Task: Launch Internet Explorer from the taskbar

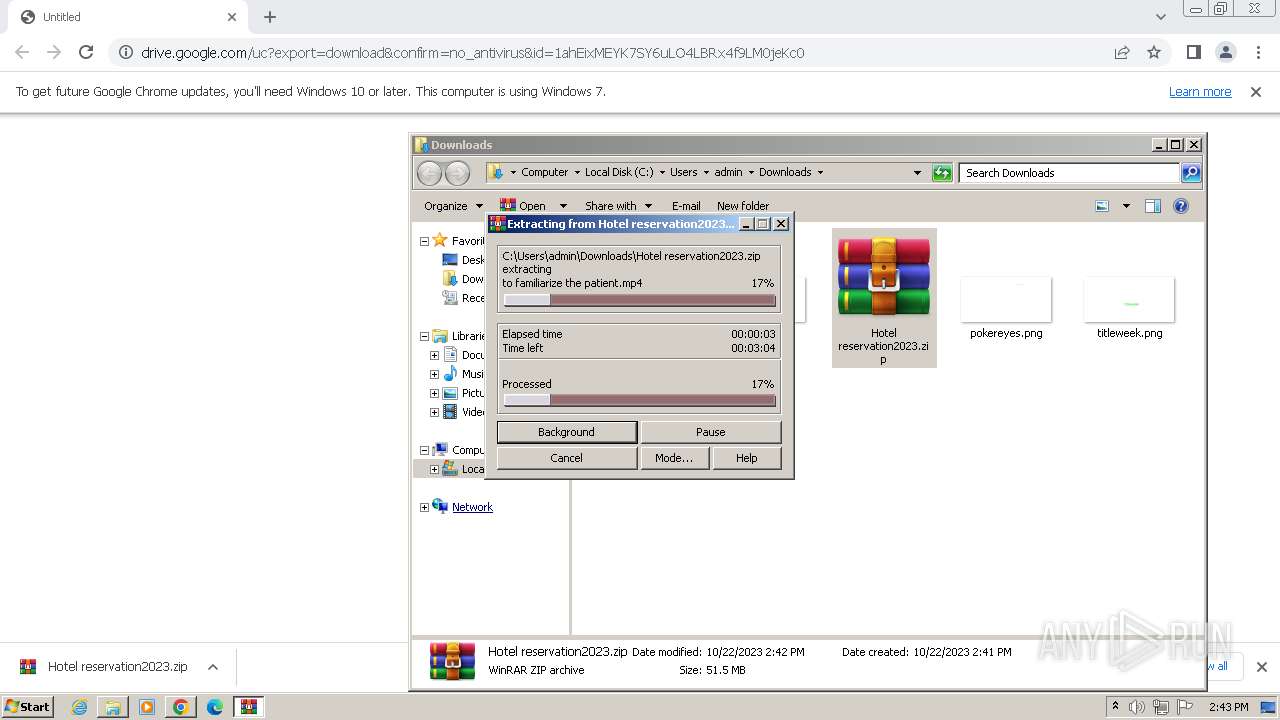Action: tap(79, 707)
